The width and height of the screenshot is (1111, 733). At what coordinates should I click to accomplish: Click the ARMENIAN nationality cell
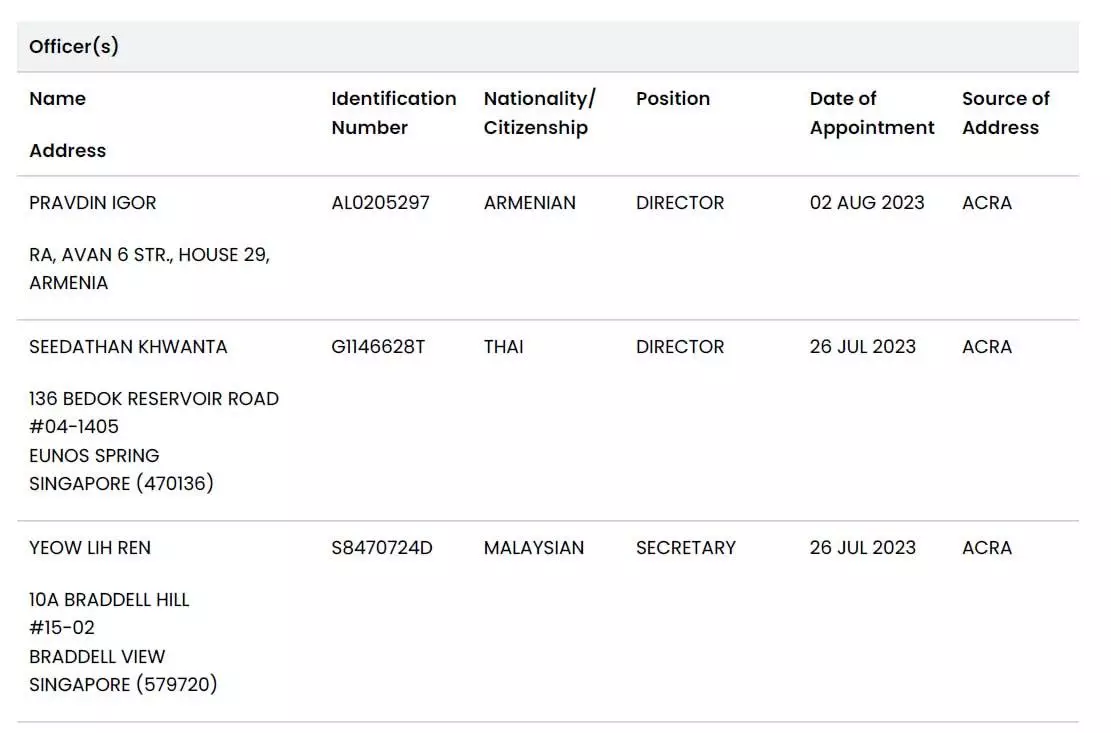[530, 203]
